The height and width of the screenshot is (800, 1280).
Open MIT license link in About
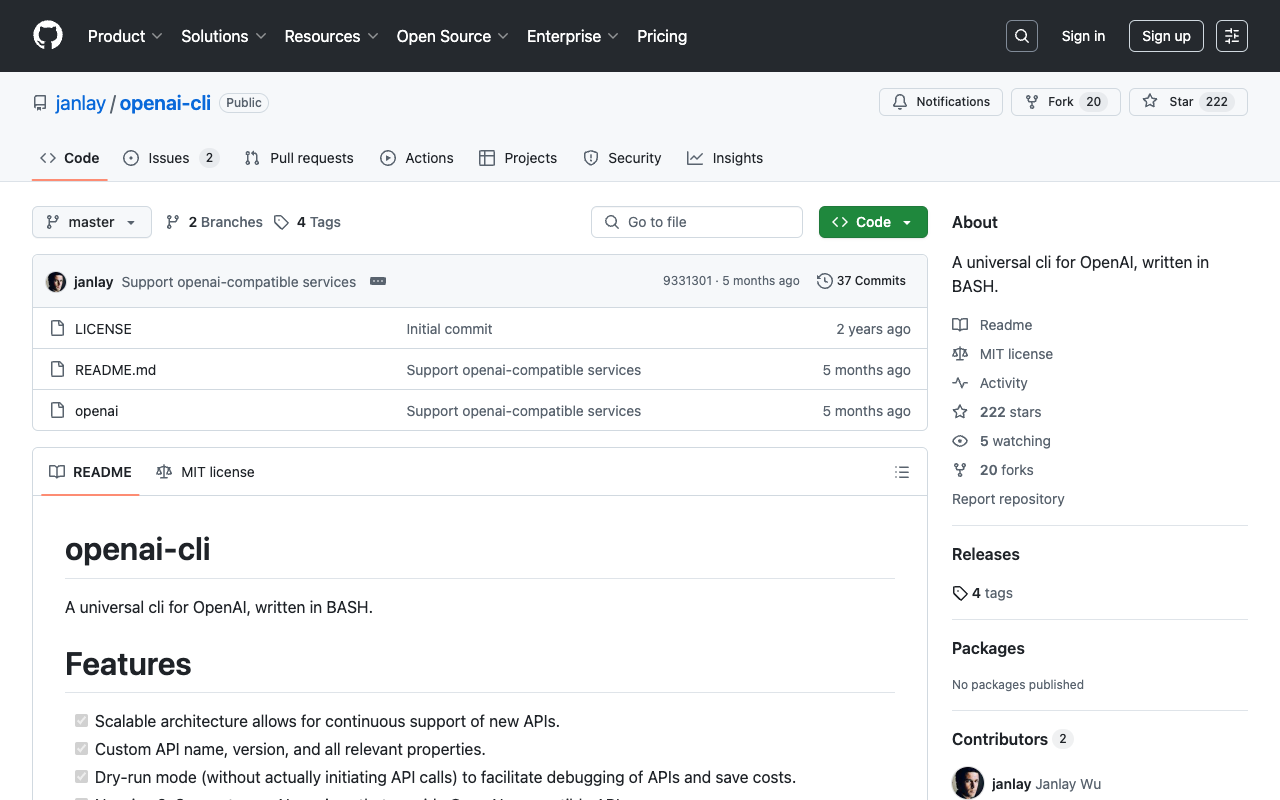click(x=1002, y=354)
